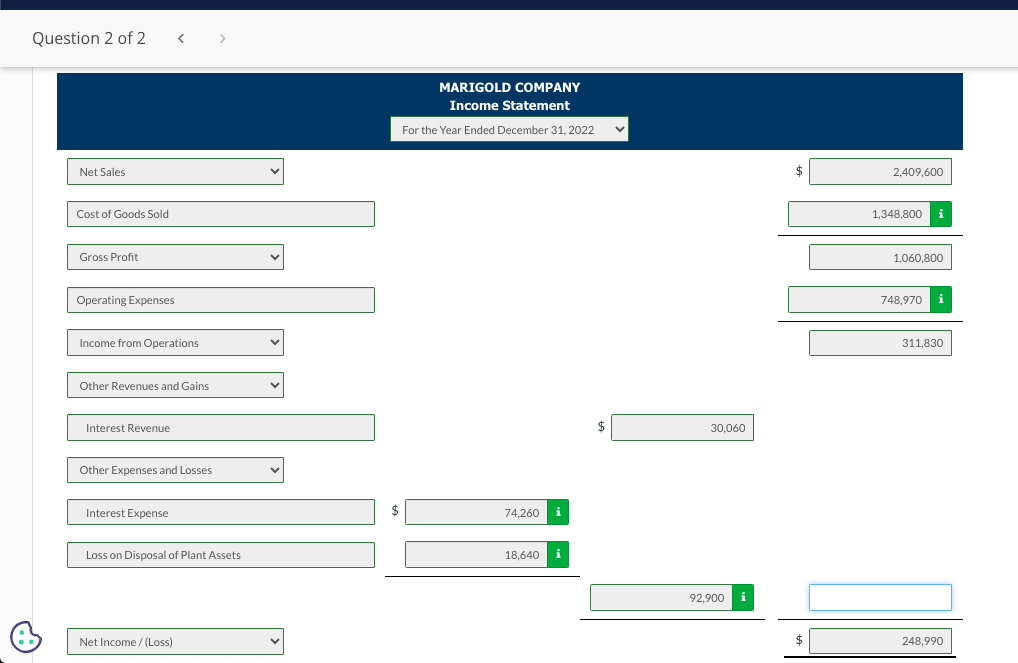Show info for Interest Expense amount

(558, 512)
